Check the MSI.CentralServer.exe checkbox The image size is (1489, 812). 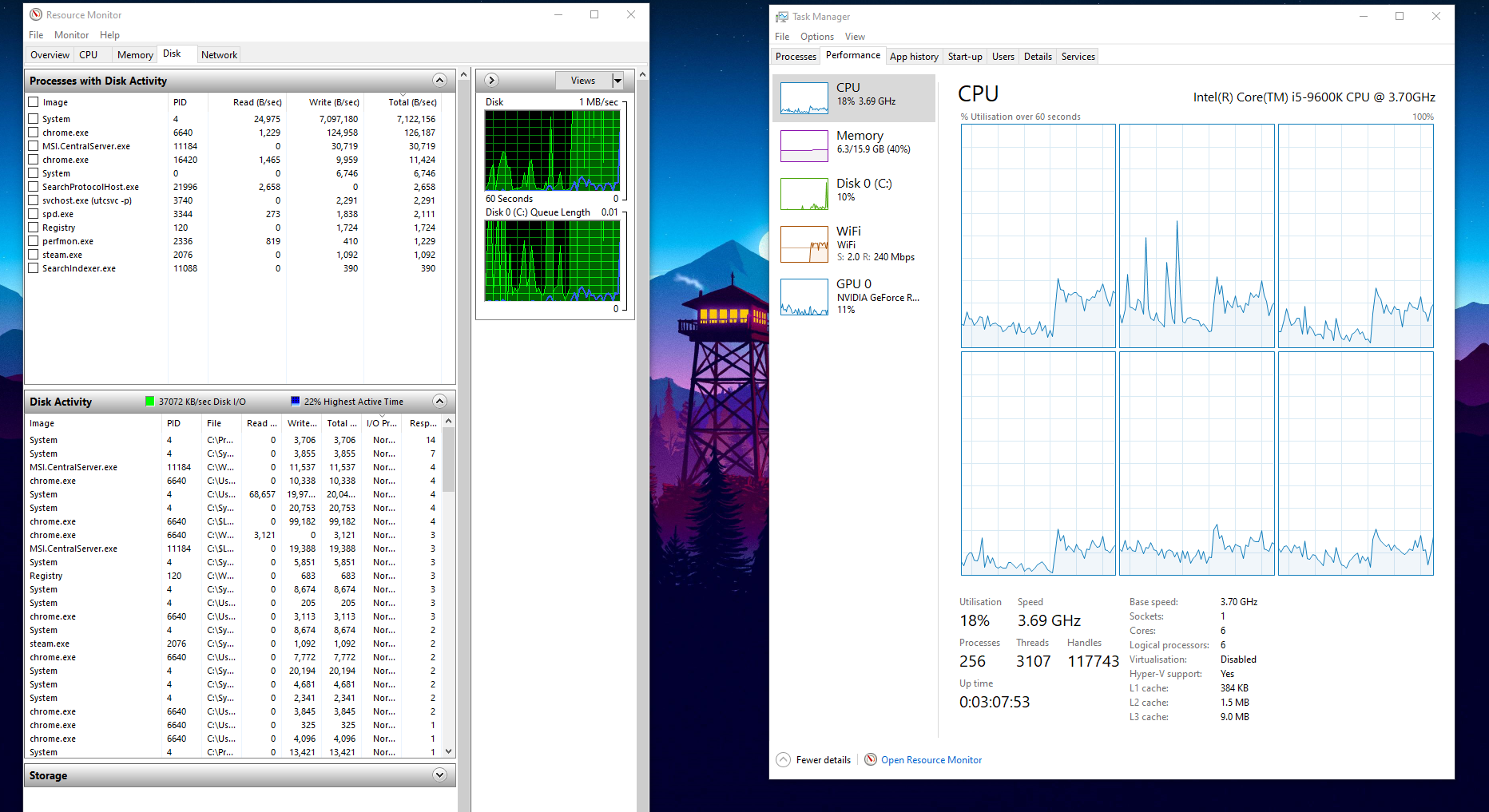click(34, 146)
